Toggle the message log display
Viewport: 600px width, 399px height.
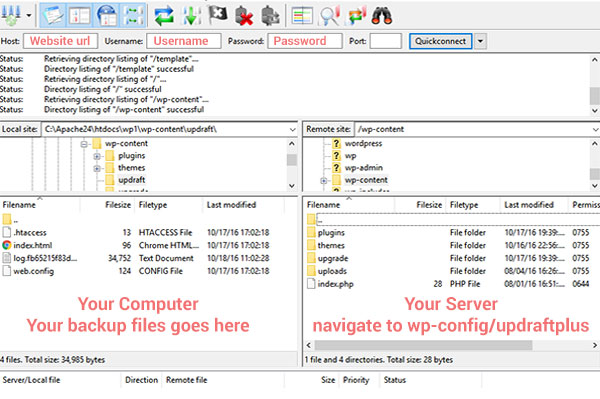click(x=53, y=15)
